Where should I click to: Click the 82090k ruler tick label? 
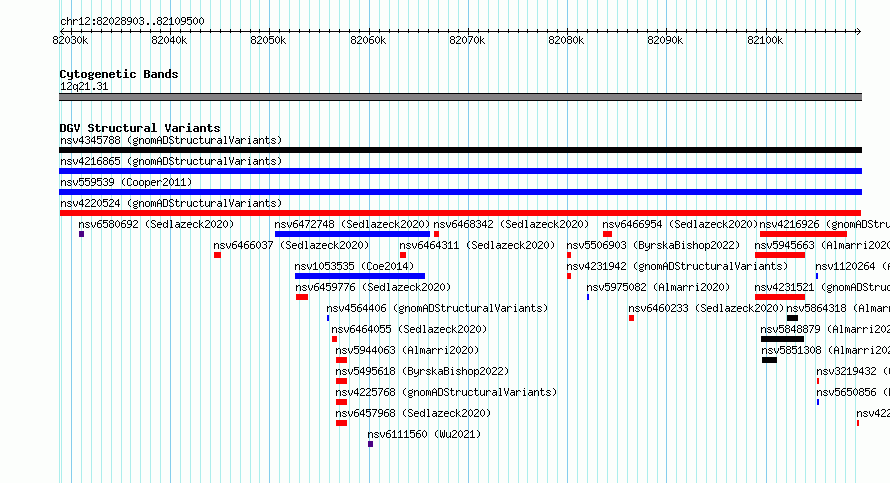click(x=665, y=40)
